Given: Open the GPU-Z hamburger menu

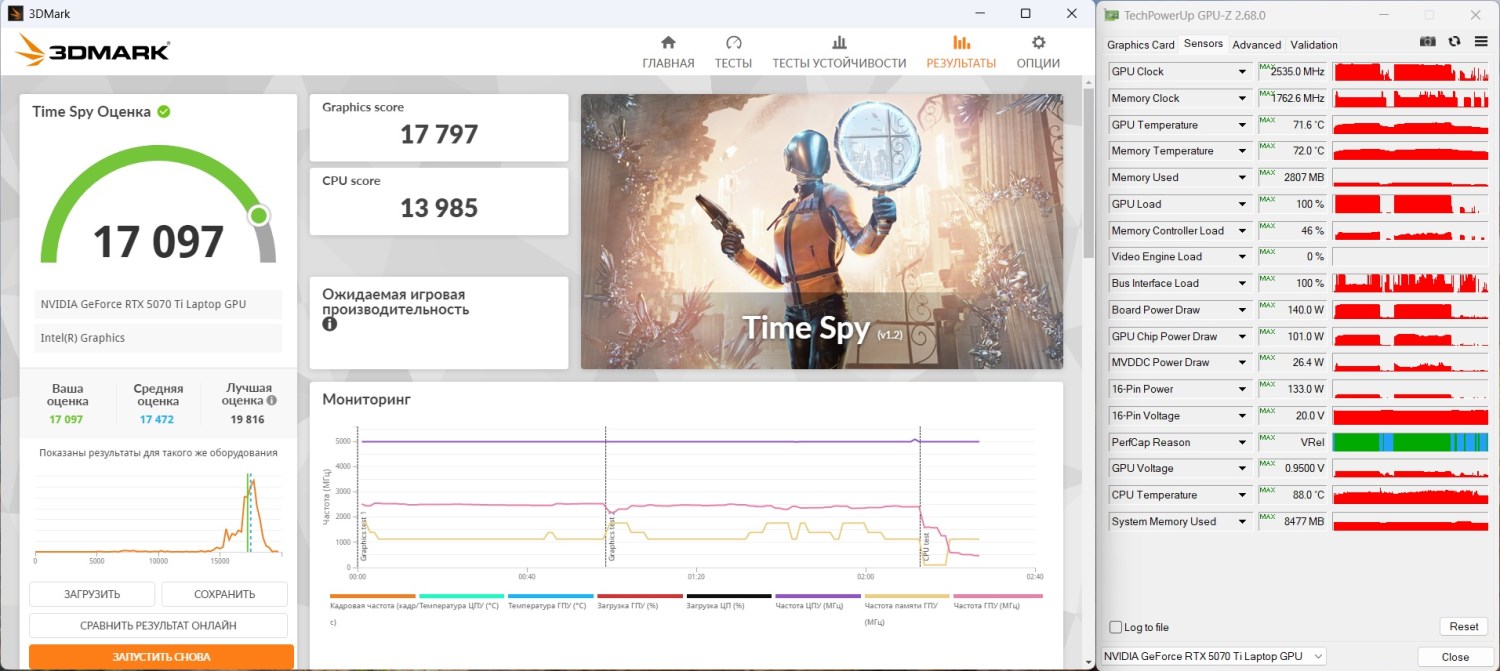Looking at the screenshot, I should click(x=1480, y=41).
